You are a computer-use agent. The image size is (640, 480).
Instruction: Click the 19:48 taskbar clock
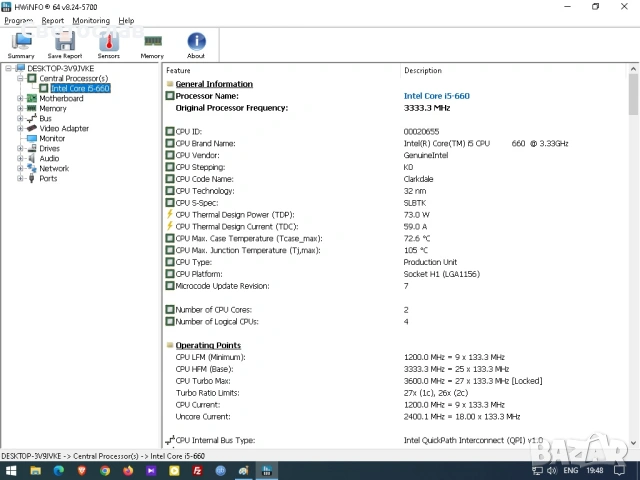click(595, 471)
